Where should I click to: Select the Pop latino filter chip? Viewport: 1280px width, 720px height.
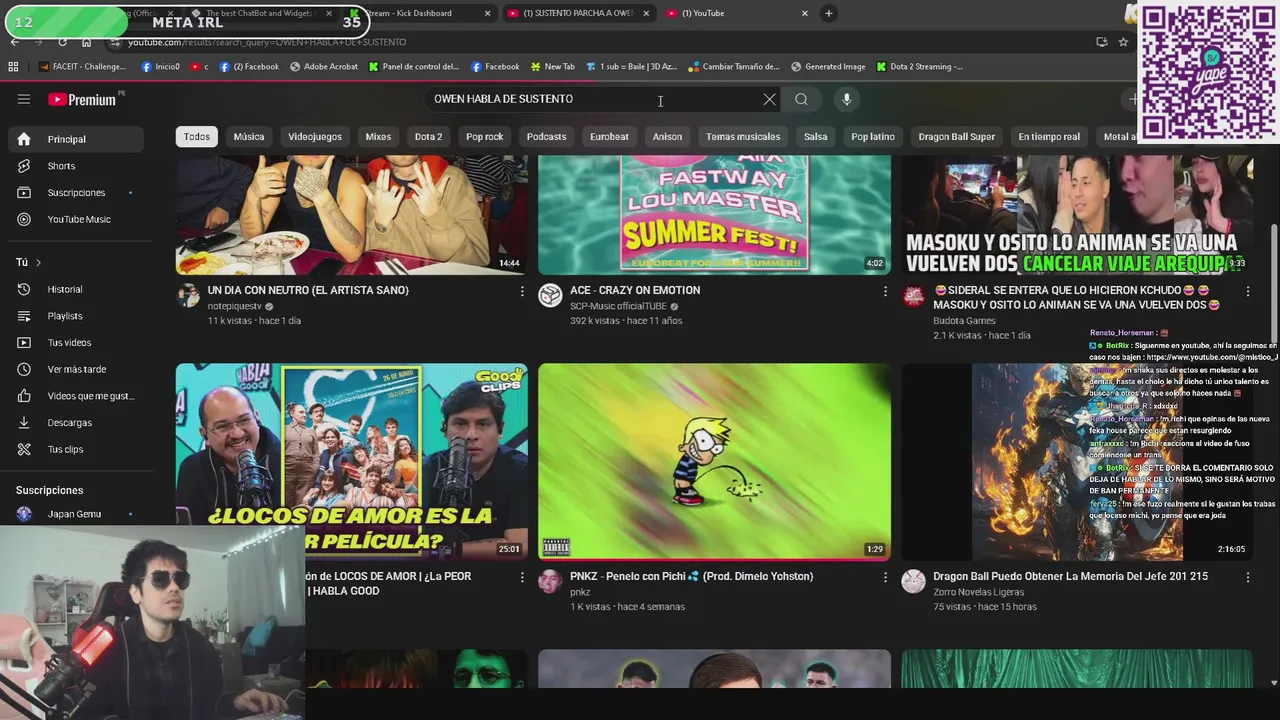coord(873,137)
